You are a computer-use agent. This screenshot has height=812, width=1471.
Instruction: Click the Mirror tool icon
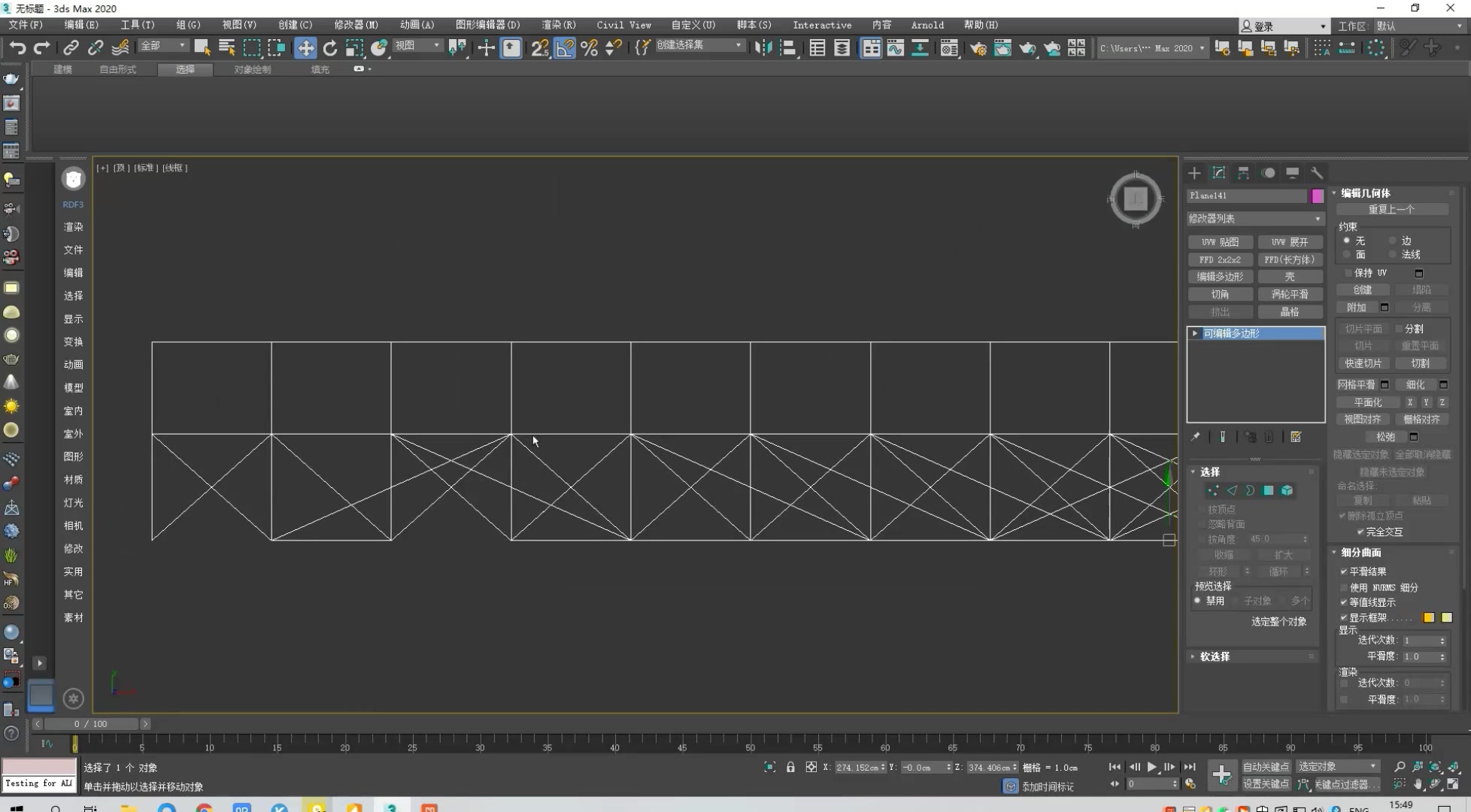[765, 47]
